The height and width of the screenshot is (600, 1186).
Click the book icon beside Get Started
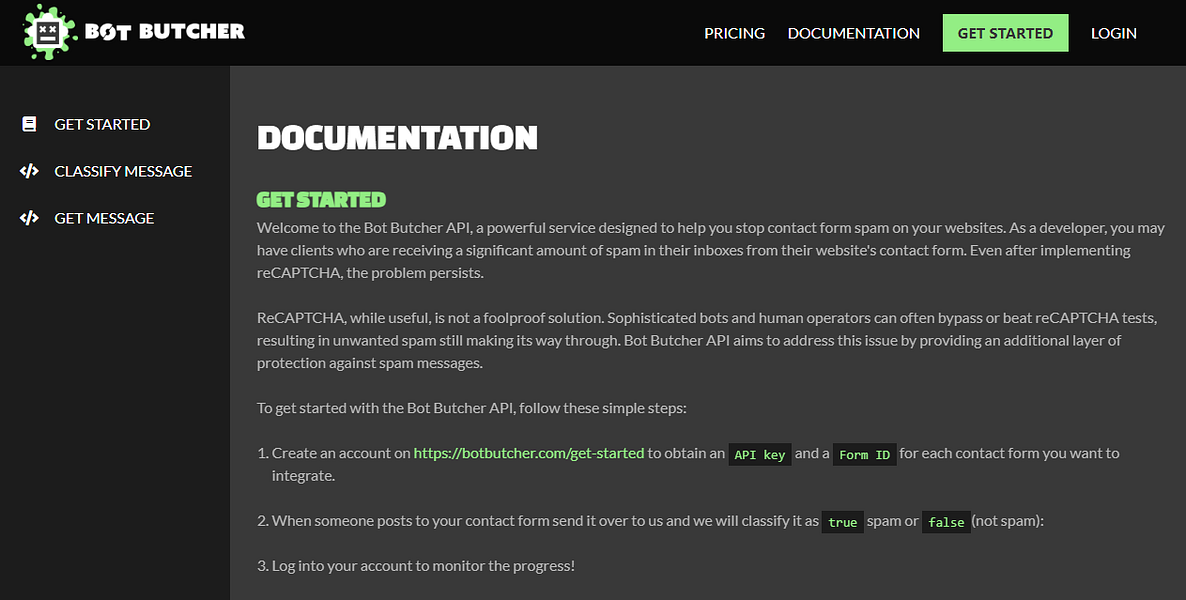pos(29,124)
